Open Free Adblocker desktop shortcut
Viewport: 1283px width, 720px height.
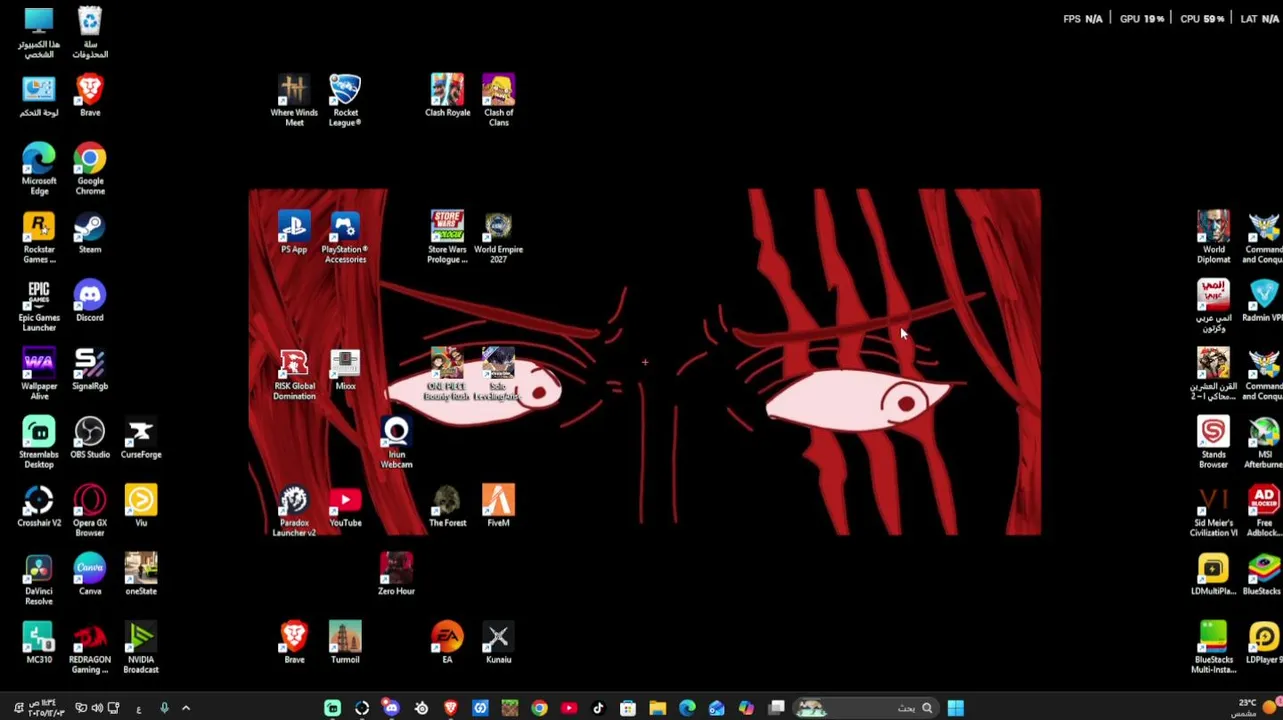point(1264,510)
